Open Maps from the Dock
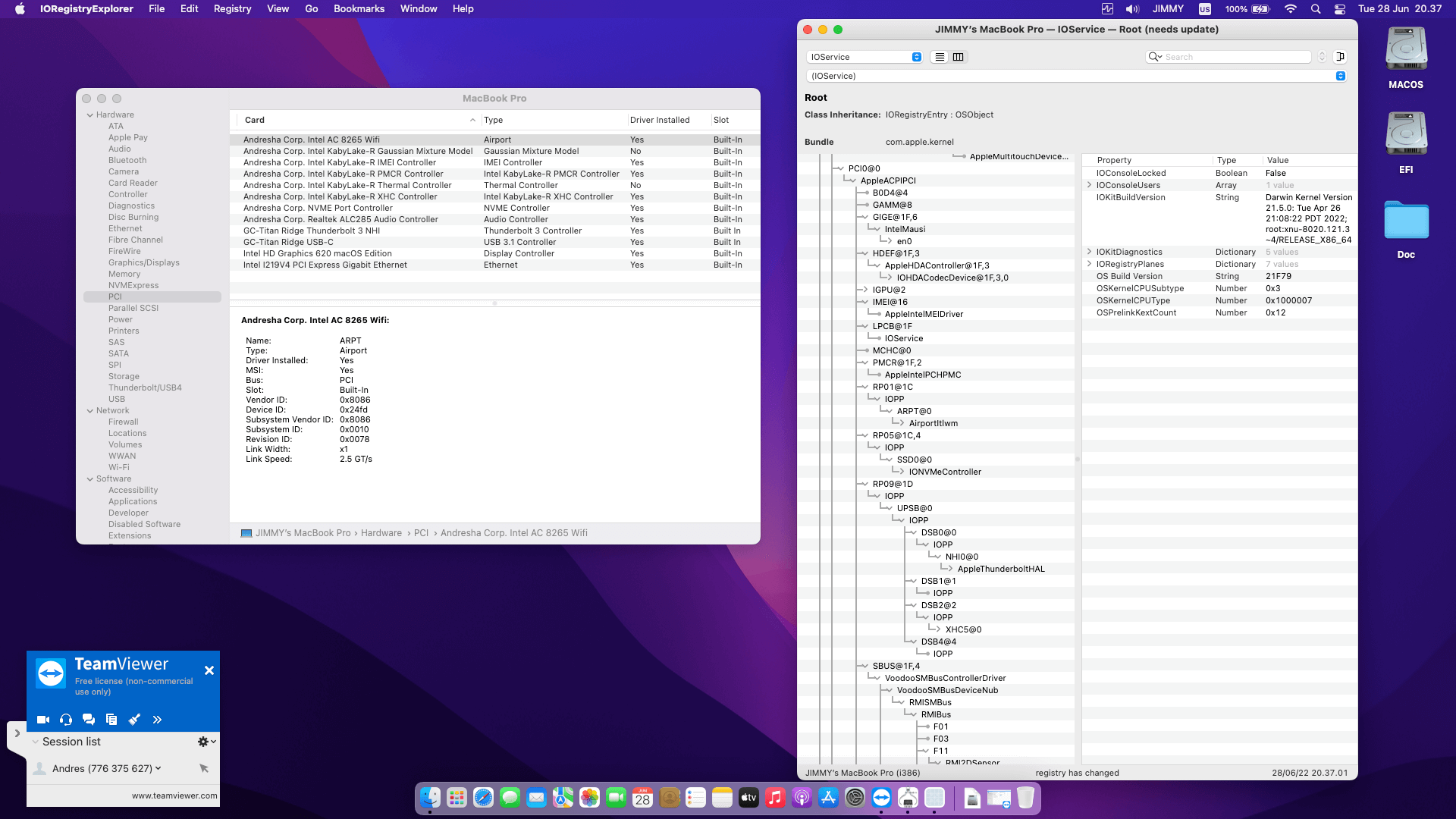1456x819 pixels. (563, 798)
